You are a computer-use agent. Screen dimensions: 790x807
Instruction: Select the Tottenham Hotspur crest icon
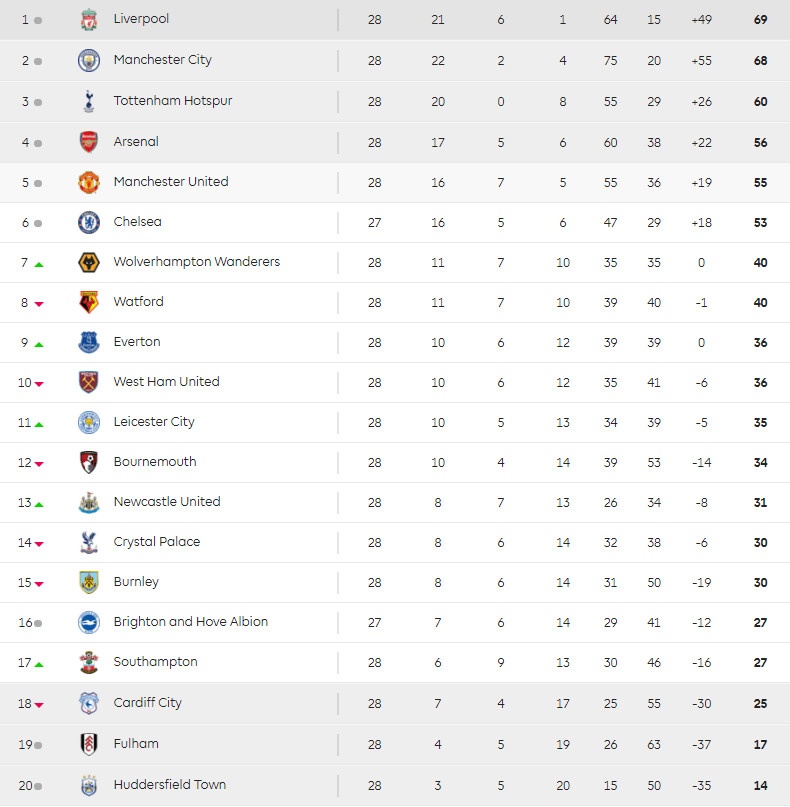89,101
